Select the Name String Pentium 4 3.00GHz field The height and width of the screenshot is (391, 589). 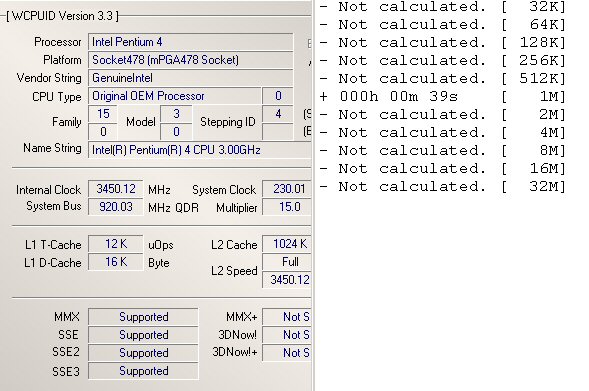click(x=200, y=150)
